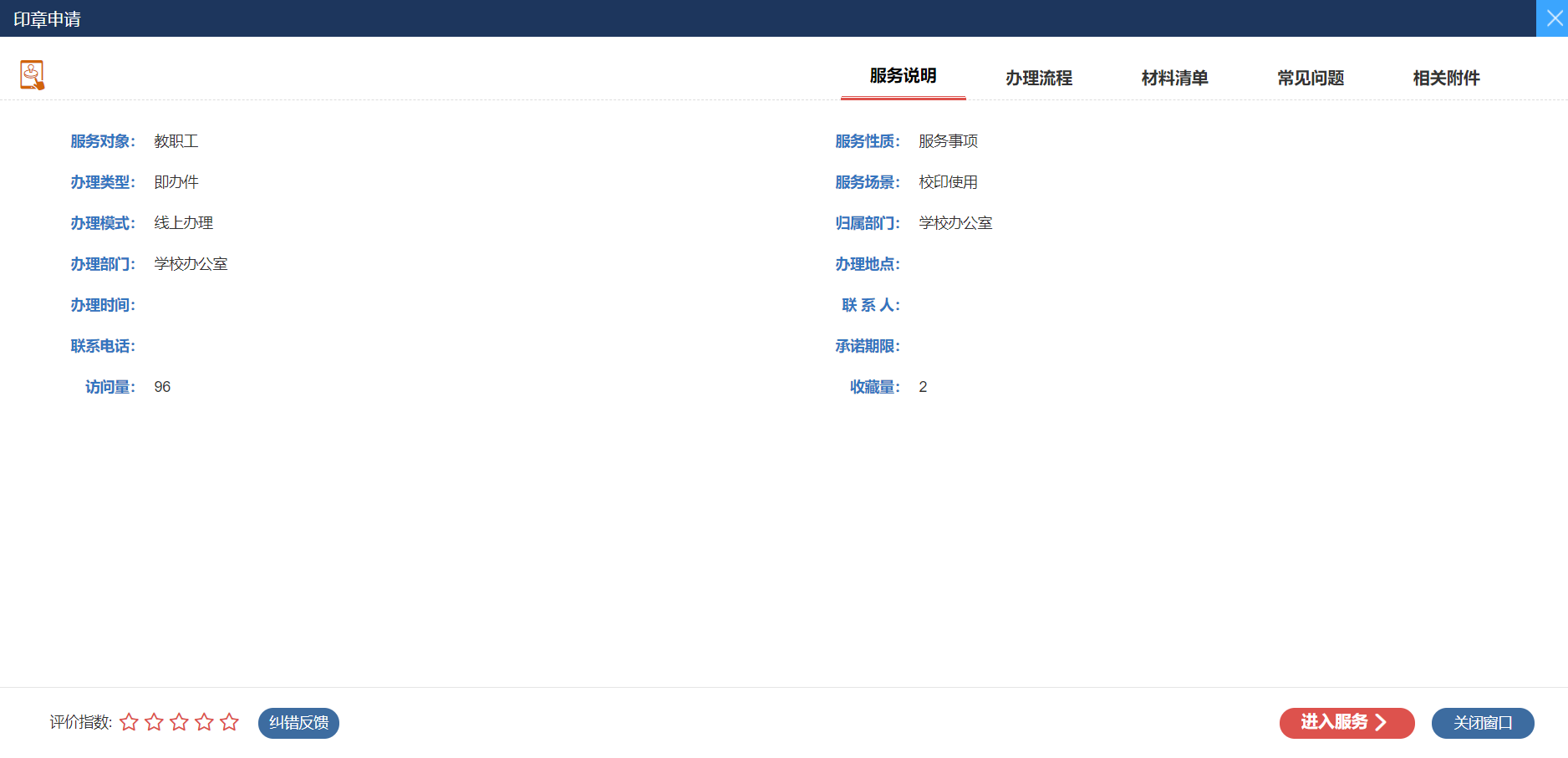Switch to the 服务说明 tab
The width and height of the screenshot is (1568, 758).
tap(903, 77)
